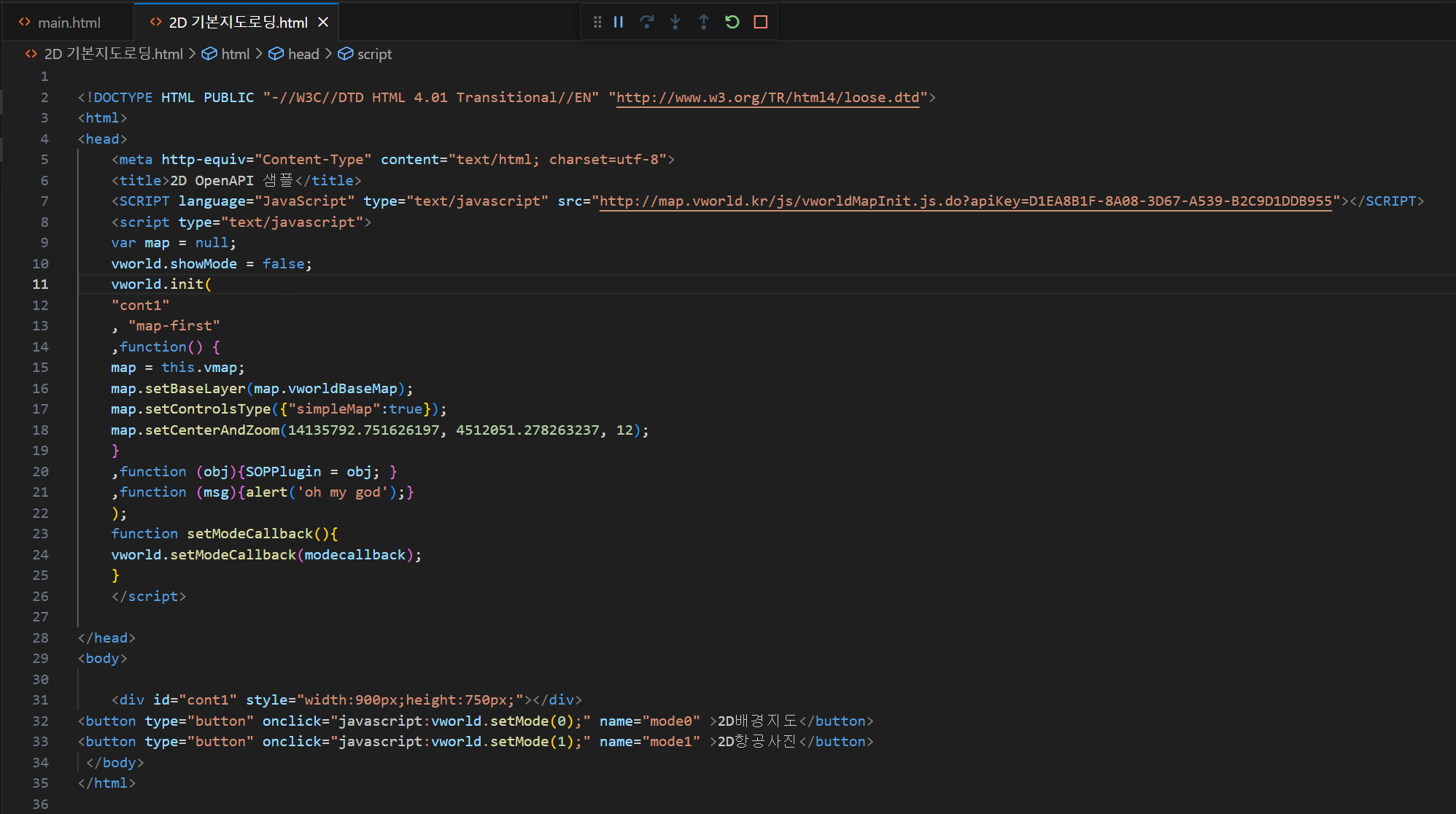Click the debug Step Into icon

coord(675,22)
